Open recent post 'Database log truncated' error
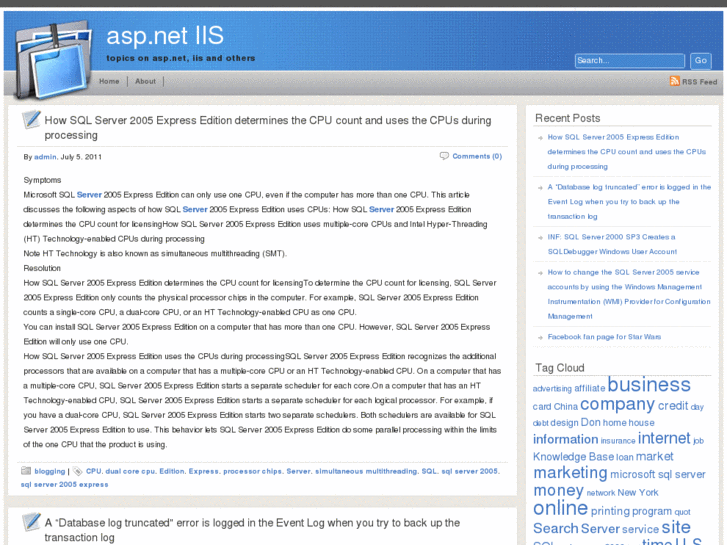Screen dimensions: 727x545 tap(629, 202)
